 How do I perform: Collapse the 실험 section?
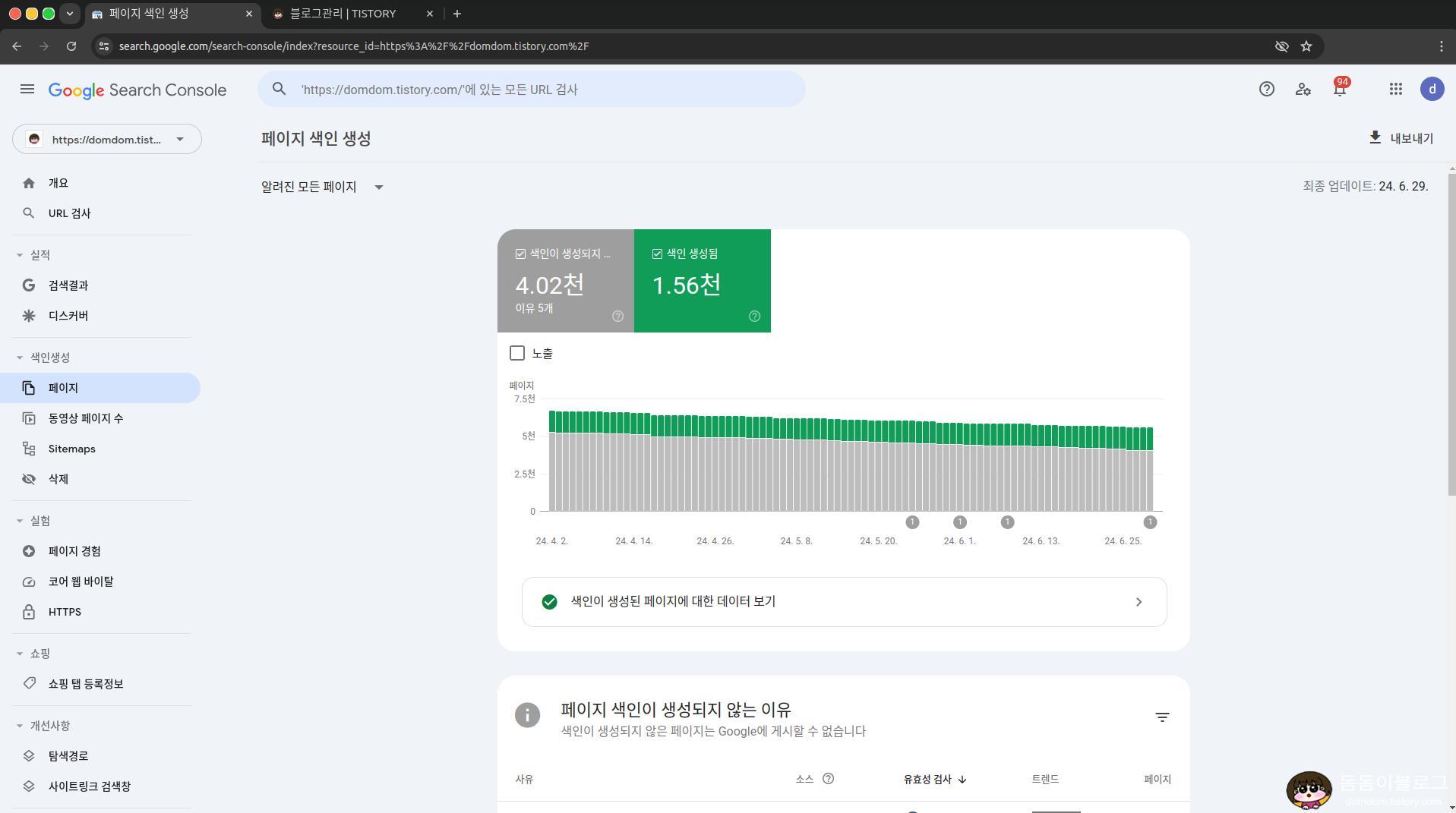coord(20,521)
